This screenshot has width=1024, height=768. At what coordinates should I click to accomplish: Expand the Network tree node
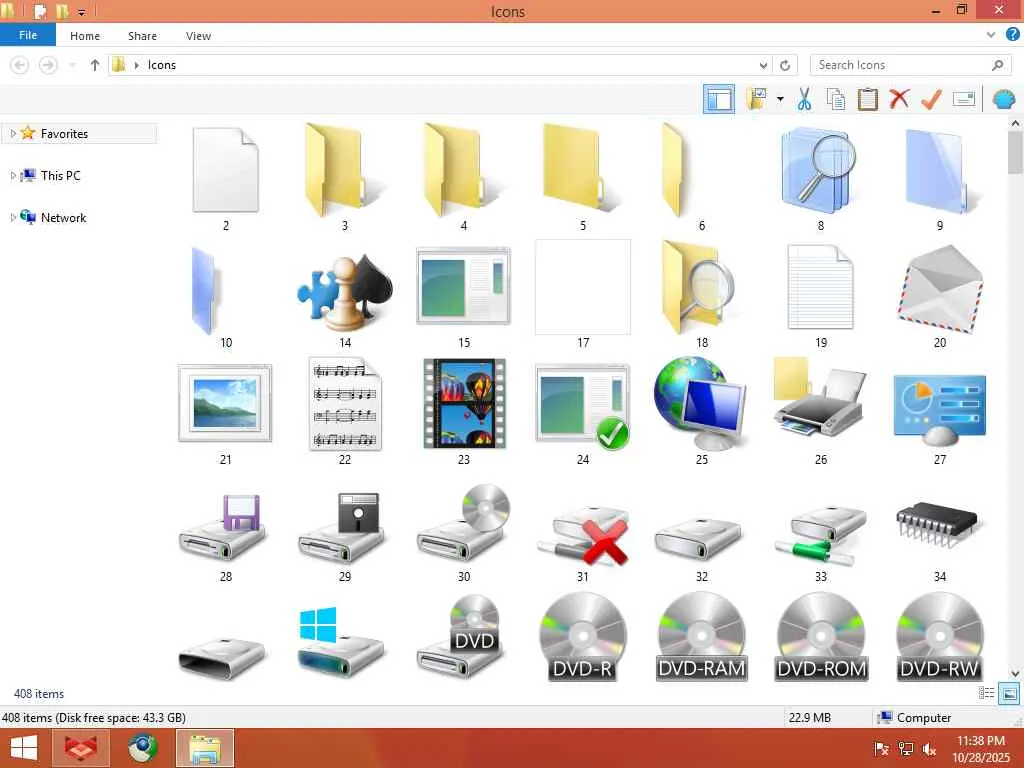[x=12, y=217]
